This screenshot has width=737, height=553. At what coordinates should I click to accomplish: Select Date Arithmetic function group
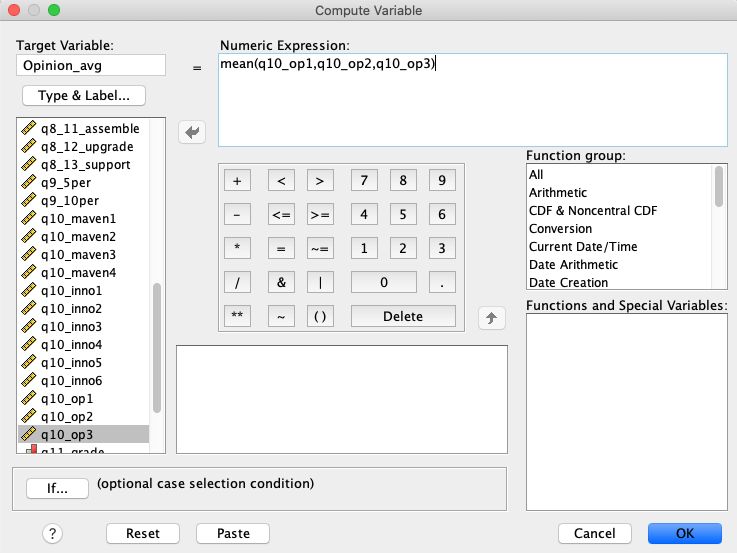point(620,265)
